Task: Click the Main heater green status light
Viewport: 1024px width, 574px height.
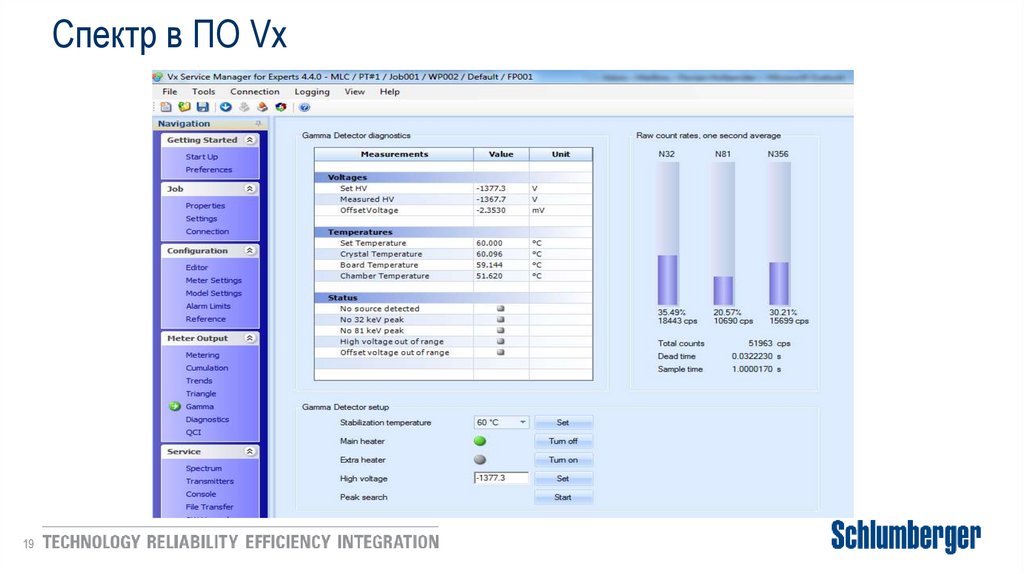Action: coord(480,441)
